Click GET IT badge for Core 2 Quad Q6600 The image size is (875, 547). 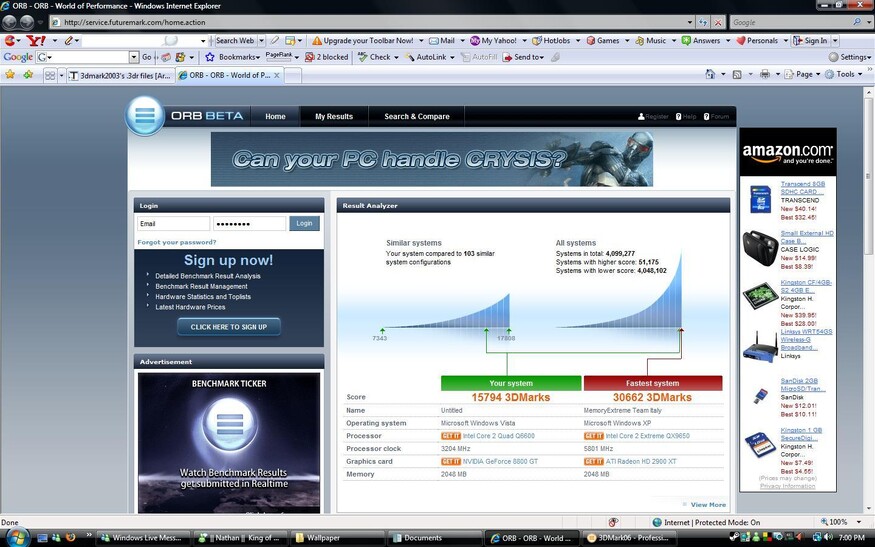click(x=451, y=436)
